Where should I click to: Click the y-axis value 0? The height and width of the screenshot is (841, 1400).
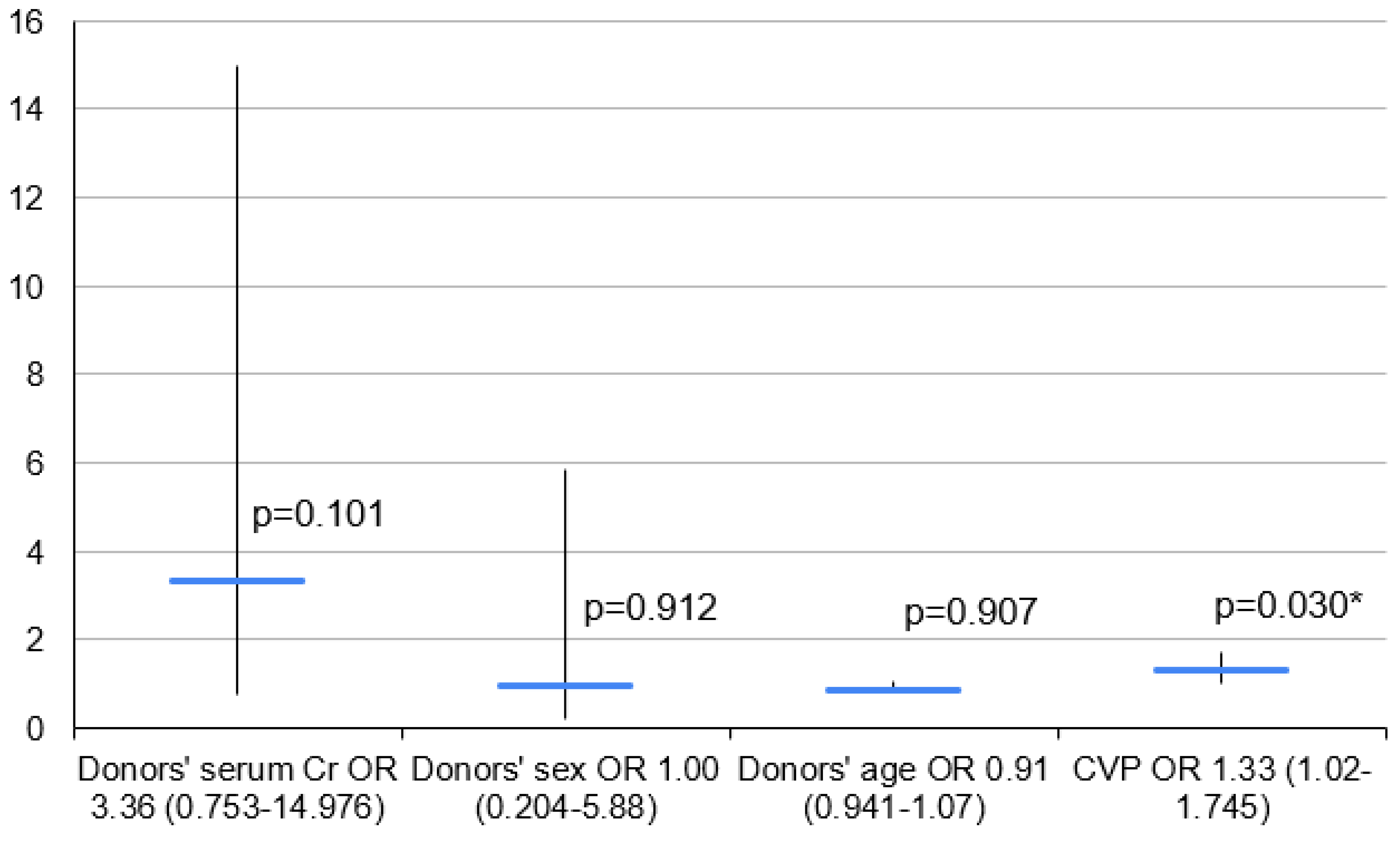point(34,728)
